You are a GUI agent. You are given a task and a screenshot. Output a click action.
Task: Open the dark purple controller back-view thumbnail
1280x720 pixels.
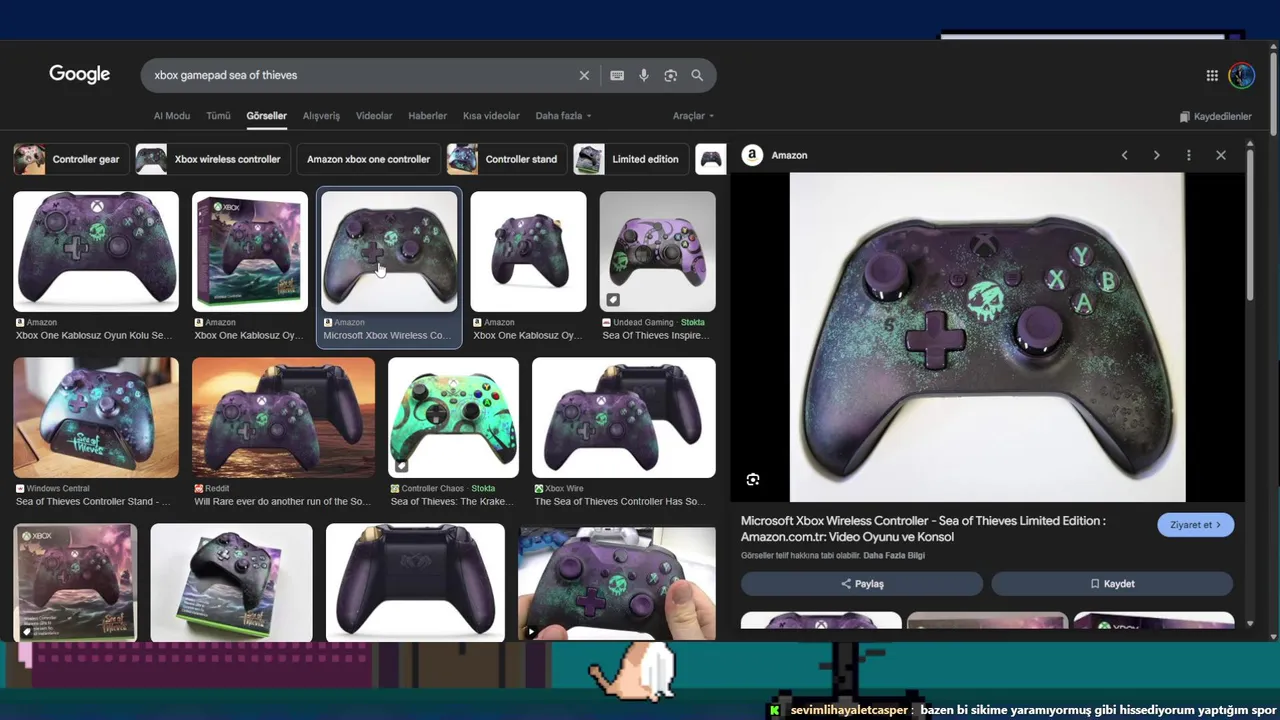[415, 583]
